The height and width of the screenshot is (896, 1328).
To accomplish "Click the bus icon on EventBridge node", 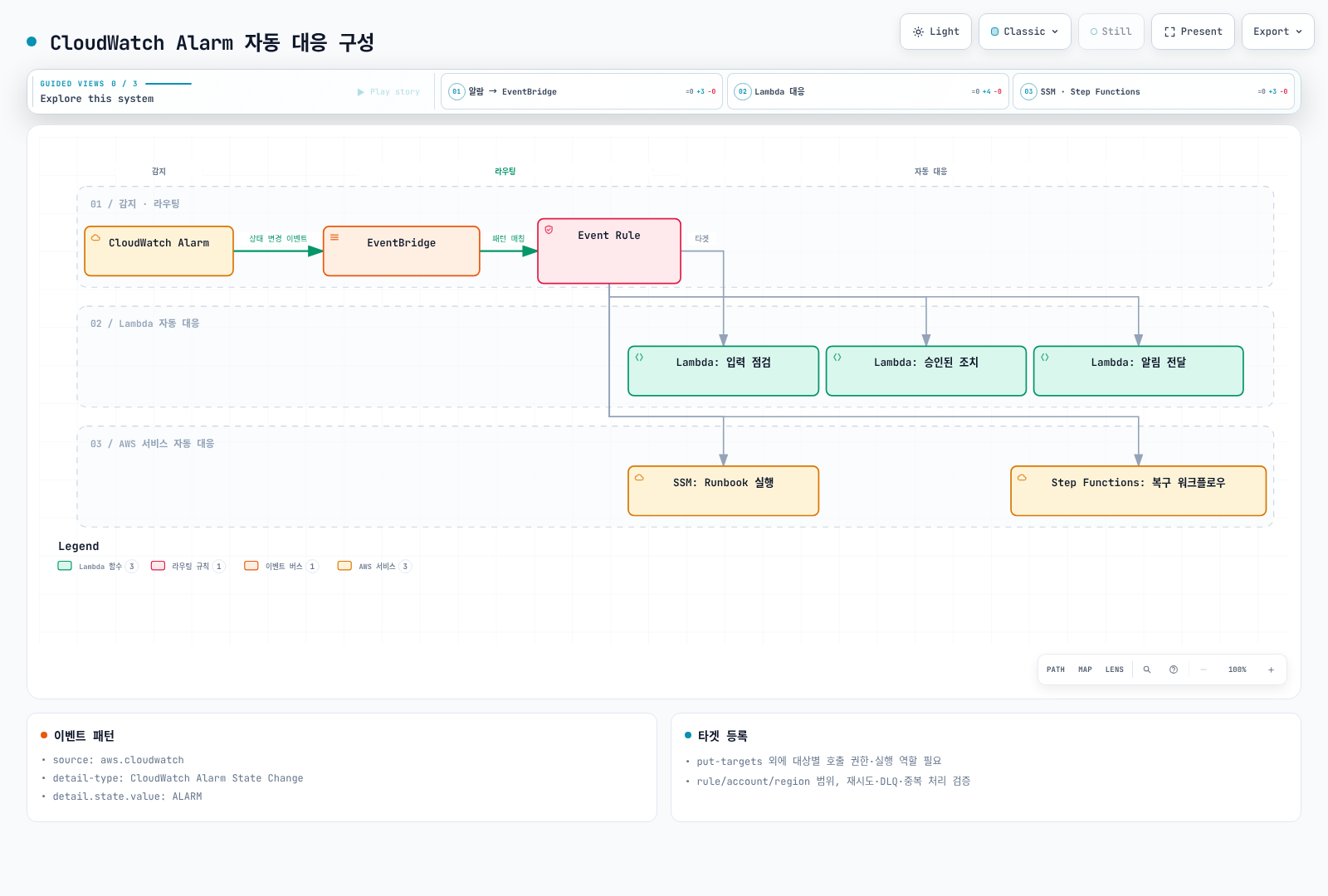I will point(334,237).
